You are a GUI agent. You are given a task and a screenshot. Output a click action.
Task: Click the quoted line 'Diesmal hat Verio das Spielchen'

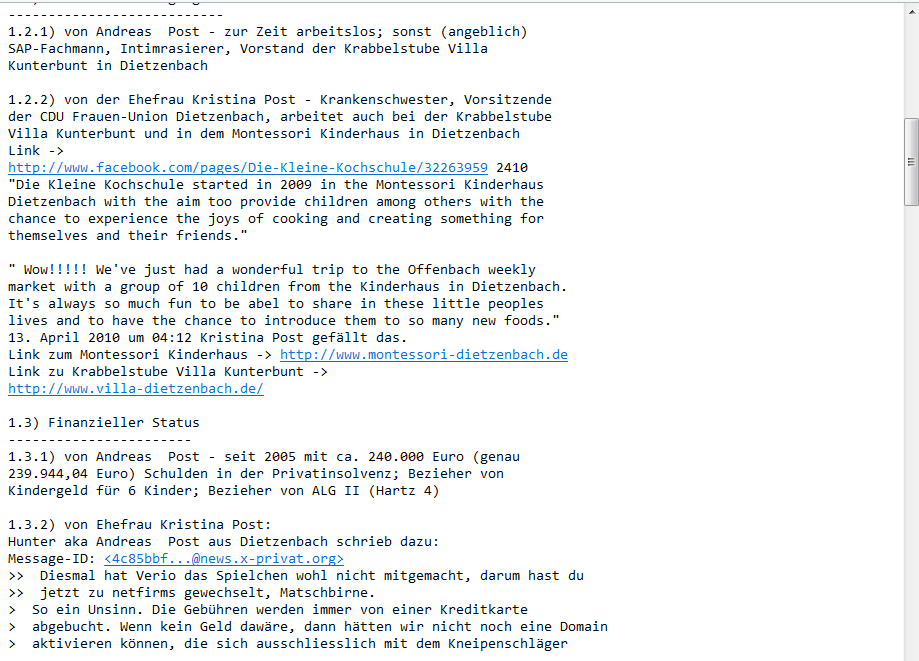(296, 575)
